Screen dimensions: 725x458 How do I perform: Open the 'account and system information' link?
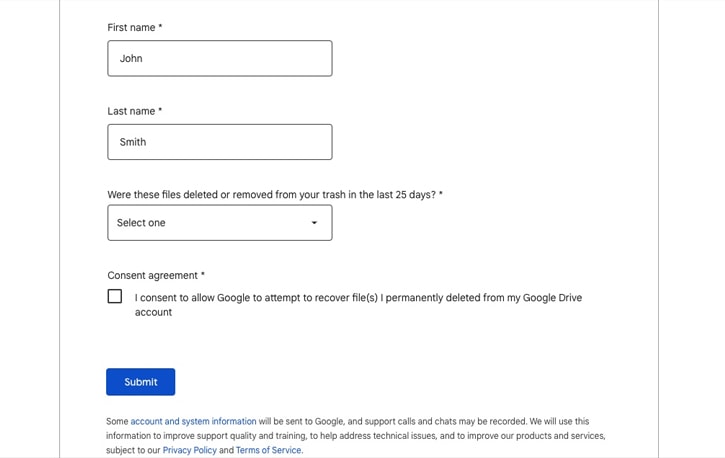tap(193, 421)
